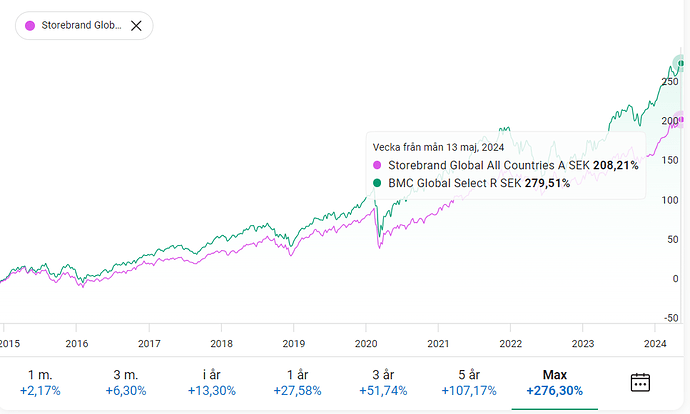
Task: Switch to the 3 m. period
Action: coord(124,381)
